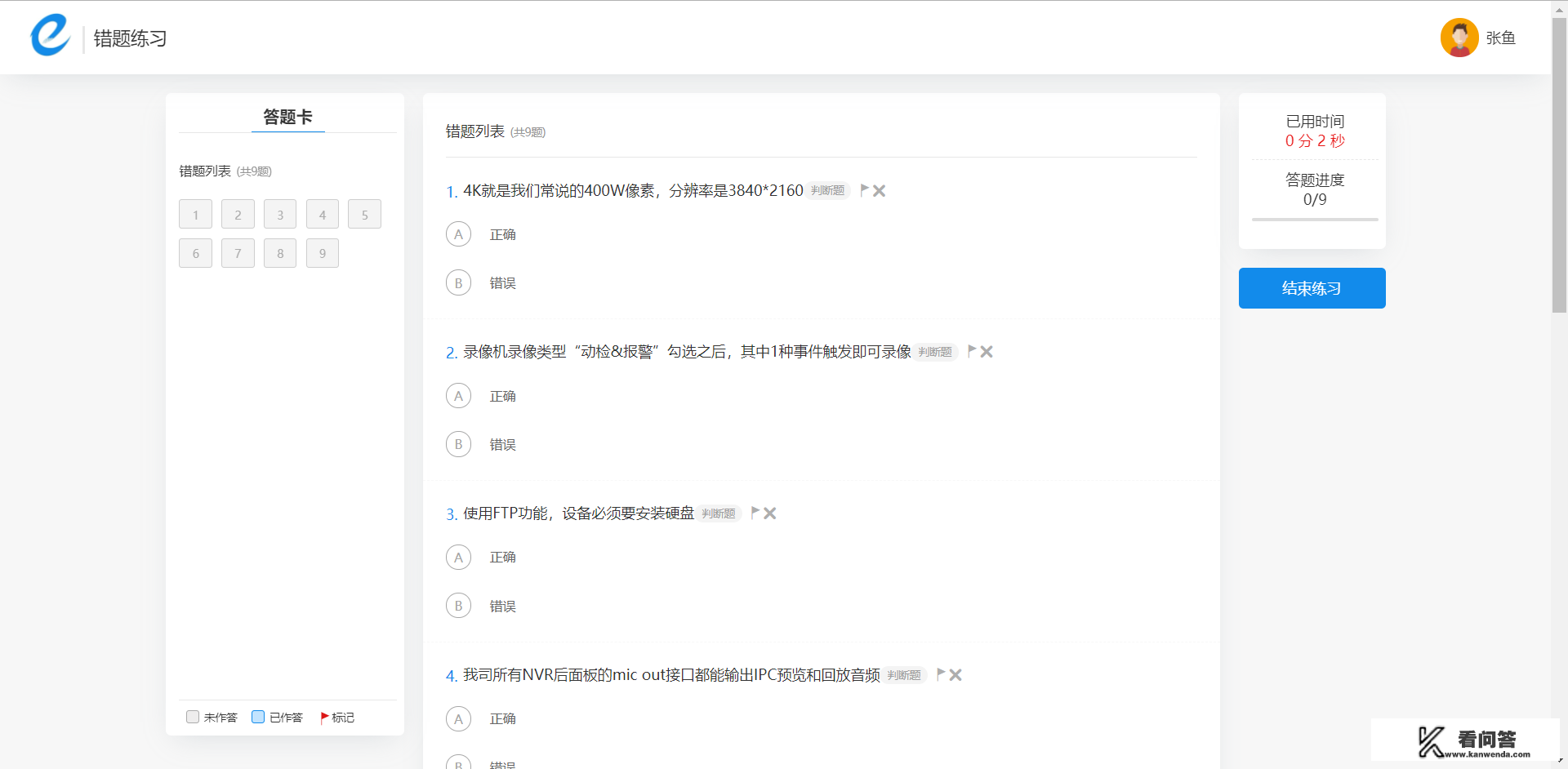Click the 答题进度 progress bar
Screen dimensions: 1568x769
coord(1315,220)
